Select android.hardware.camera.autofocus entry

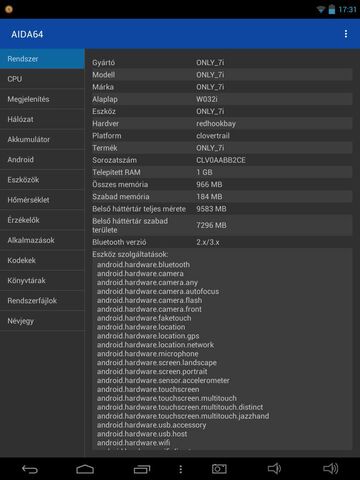tap(158, 291)
